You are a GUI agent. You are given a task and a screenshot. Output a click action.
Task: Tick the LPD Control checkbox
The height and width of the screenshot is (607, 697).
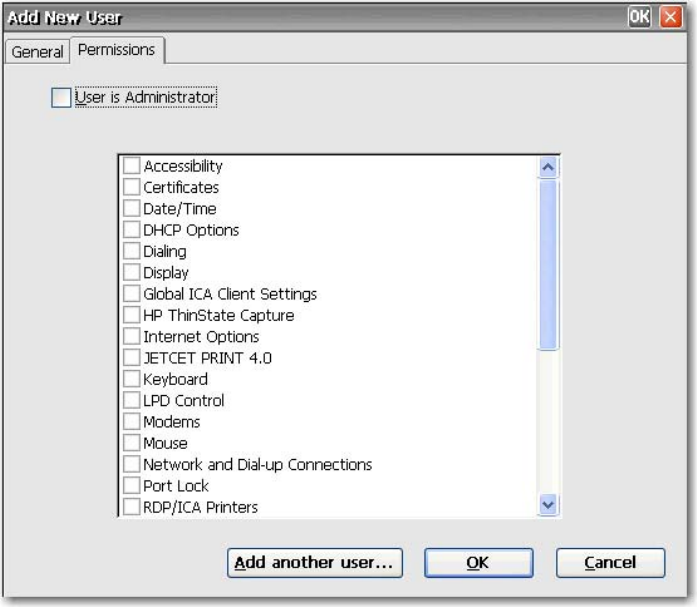tap(132, 400)
